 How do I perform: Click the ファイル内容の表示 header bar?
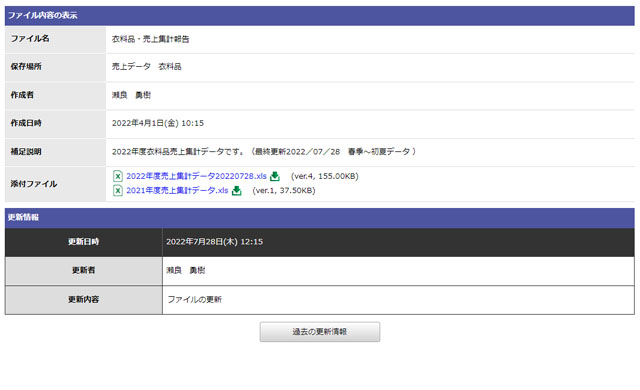tap(320, 16)
